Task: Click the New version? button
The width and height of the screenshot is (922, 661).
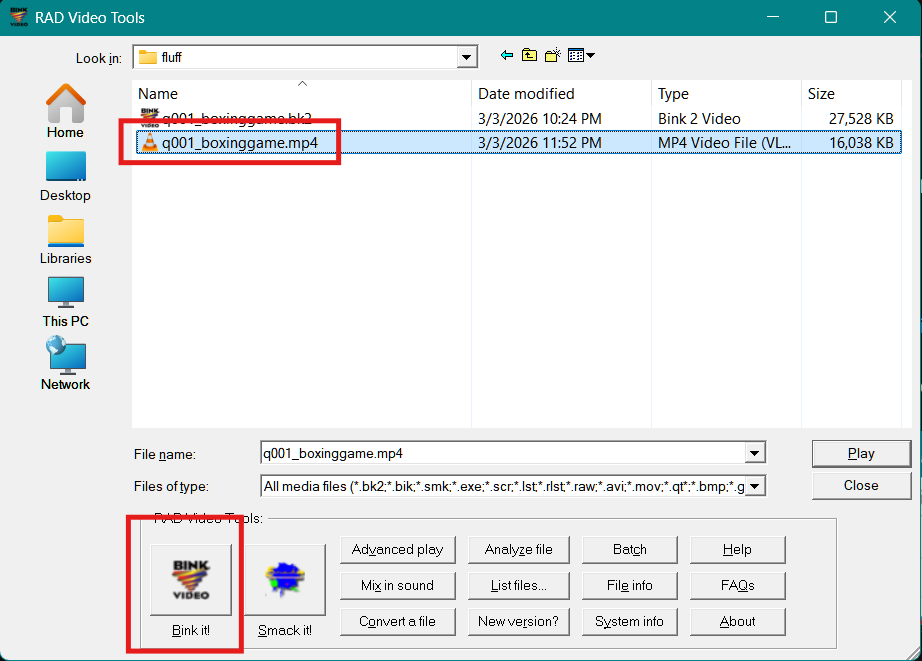Action: [519, 621]
